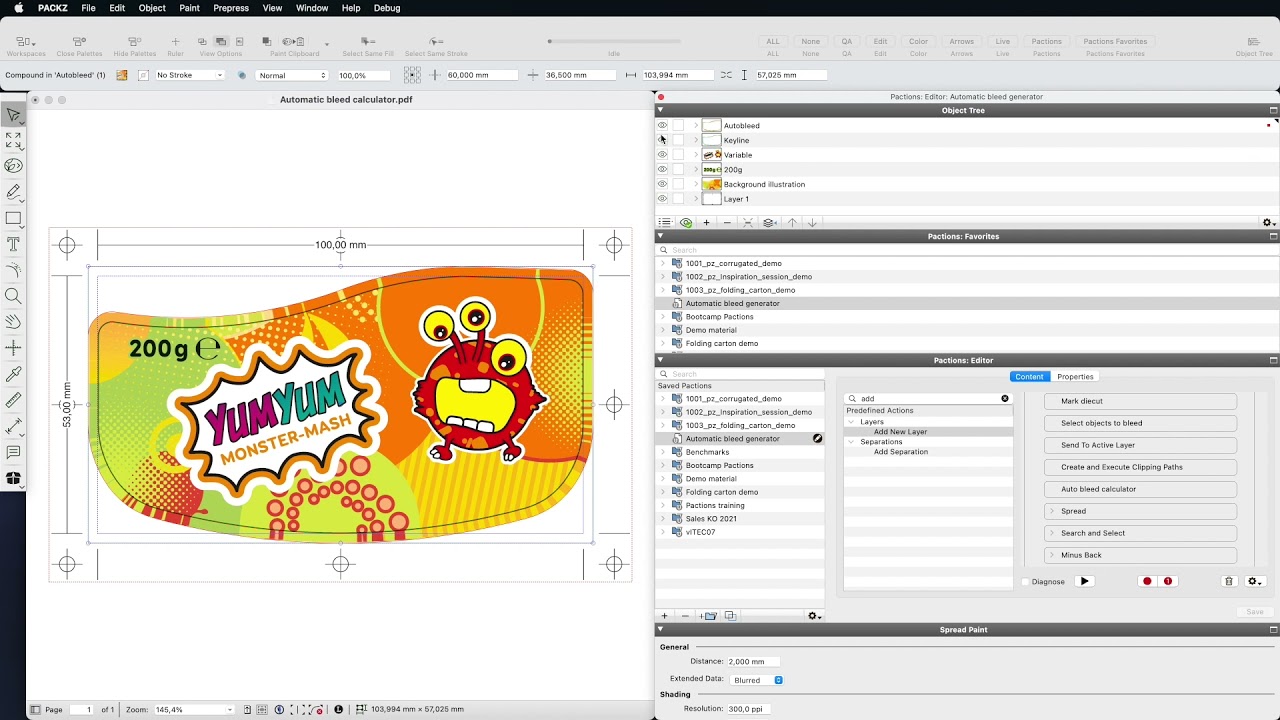Hide the Variable layer
Image resolution: width=1280 pixels, height=720 pixels.
point(662,155)
